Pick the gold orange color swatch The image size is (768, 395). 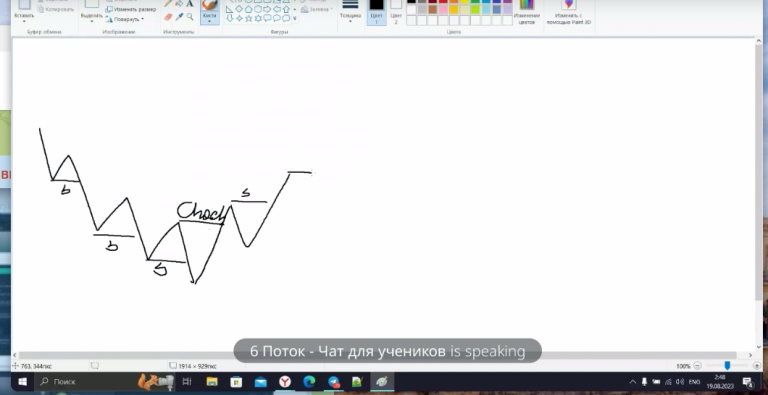454,9
